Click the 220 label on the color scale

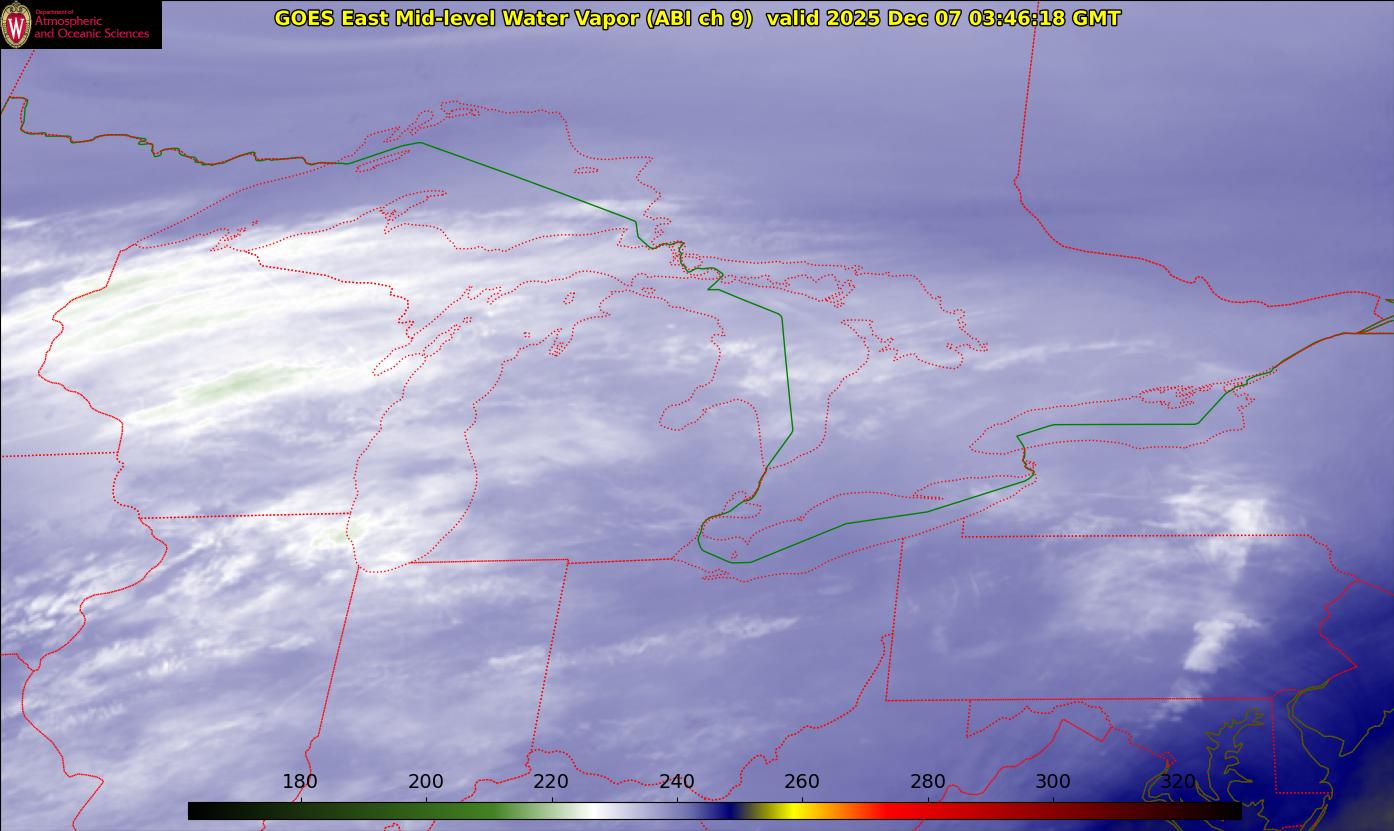click(x=551, y=782)
